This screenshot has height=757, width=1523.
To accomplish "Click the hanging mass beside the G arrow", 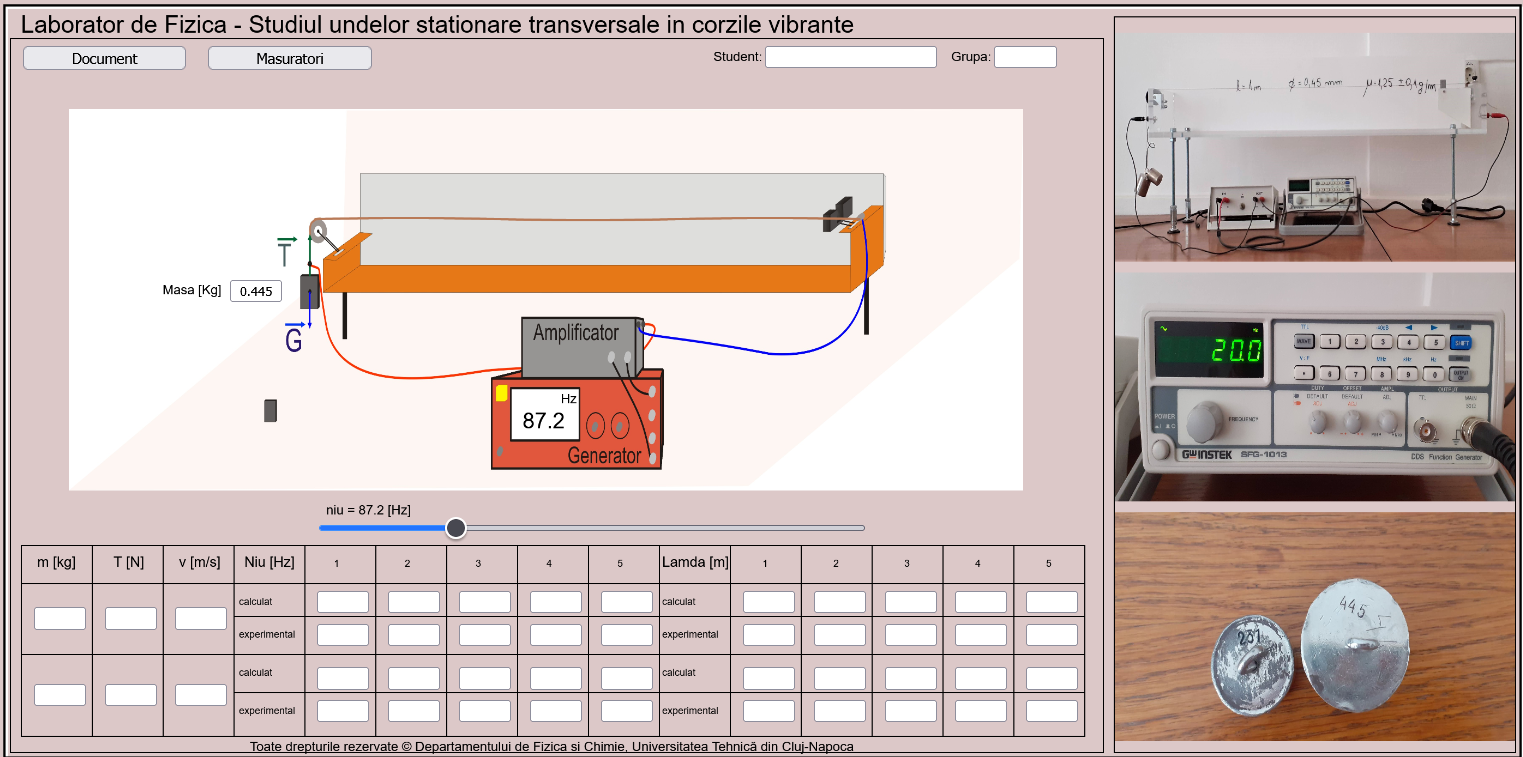I will pos(310,290).
